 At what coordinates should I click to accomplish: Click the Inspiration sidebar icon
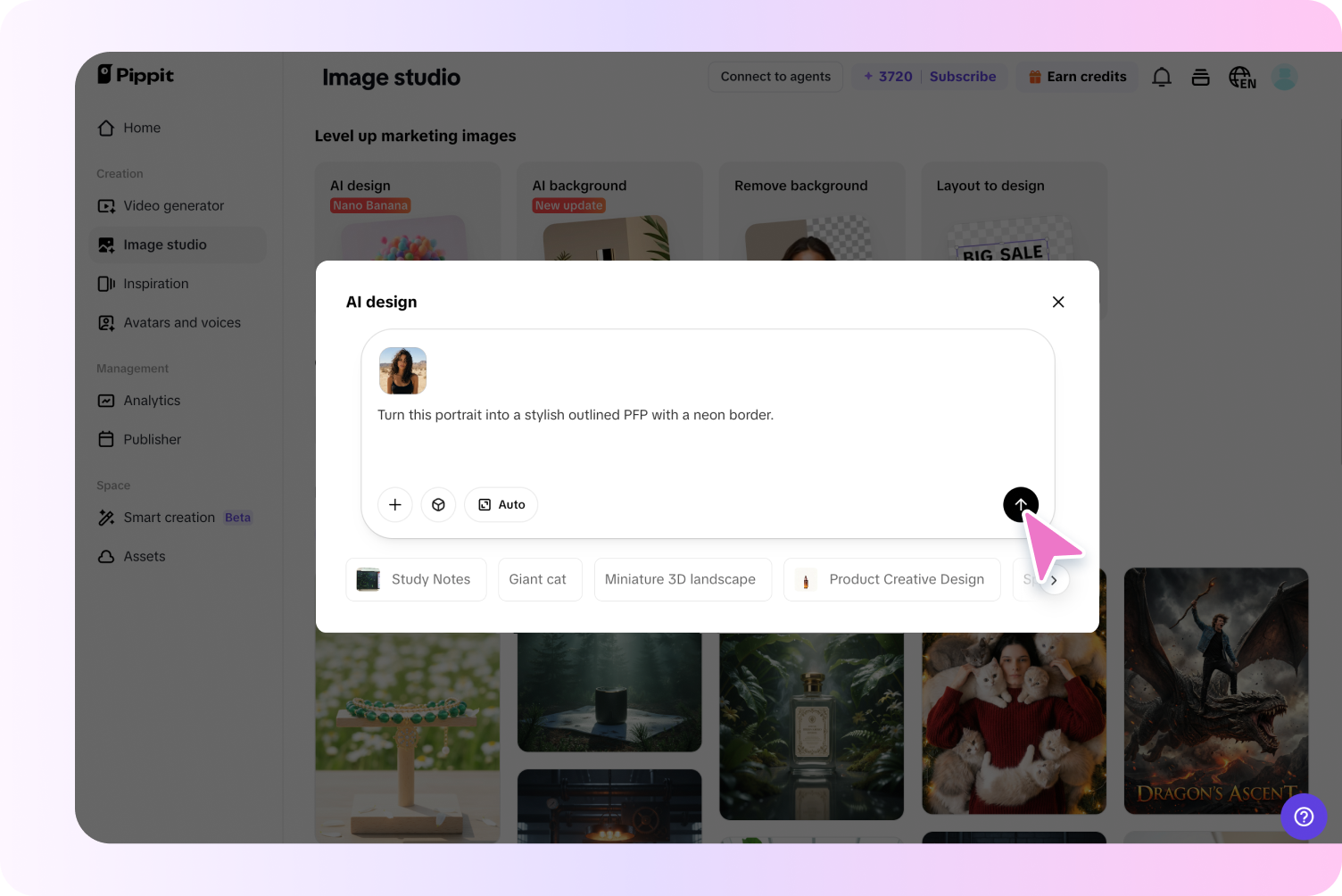click(106, 284)
